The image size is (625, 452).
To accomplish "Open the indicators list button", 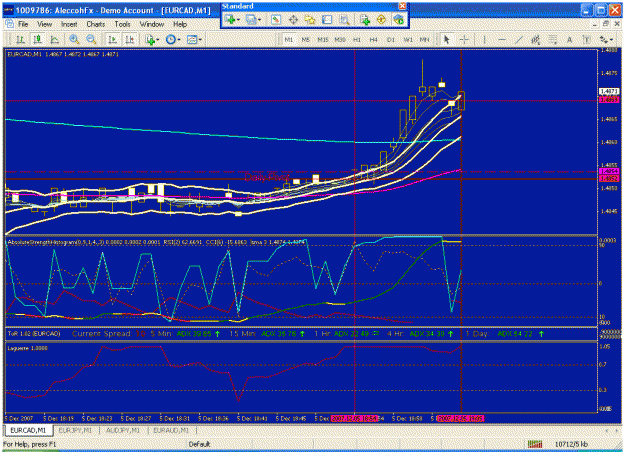I will coord(150,39).
